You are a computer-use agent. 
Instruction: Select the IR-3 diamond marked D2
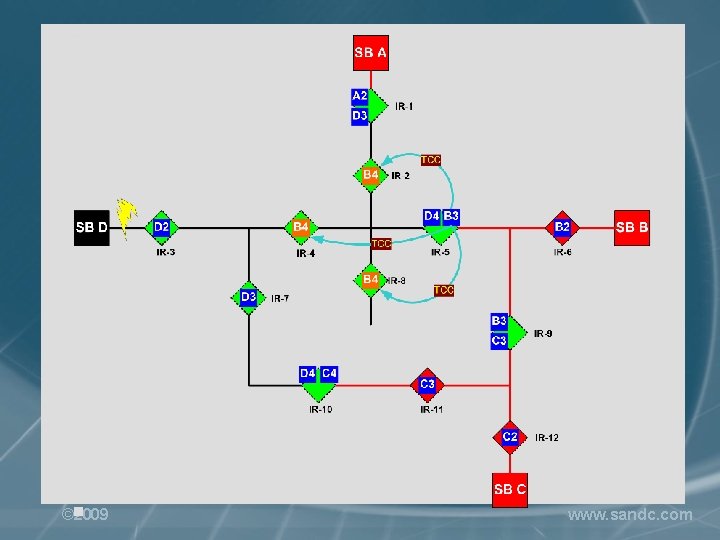pos(162,227)
